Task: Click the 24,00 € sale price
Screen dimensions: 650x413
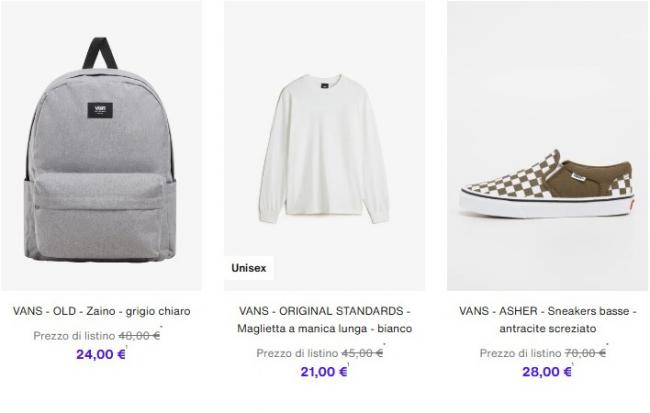Action: click(x=101, y=355)
